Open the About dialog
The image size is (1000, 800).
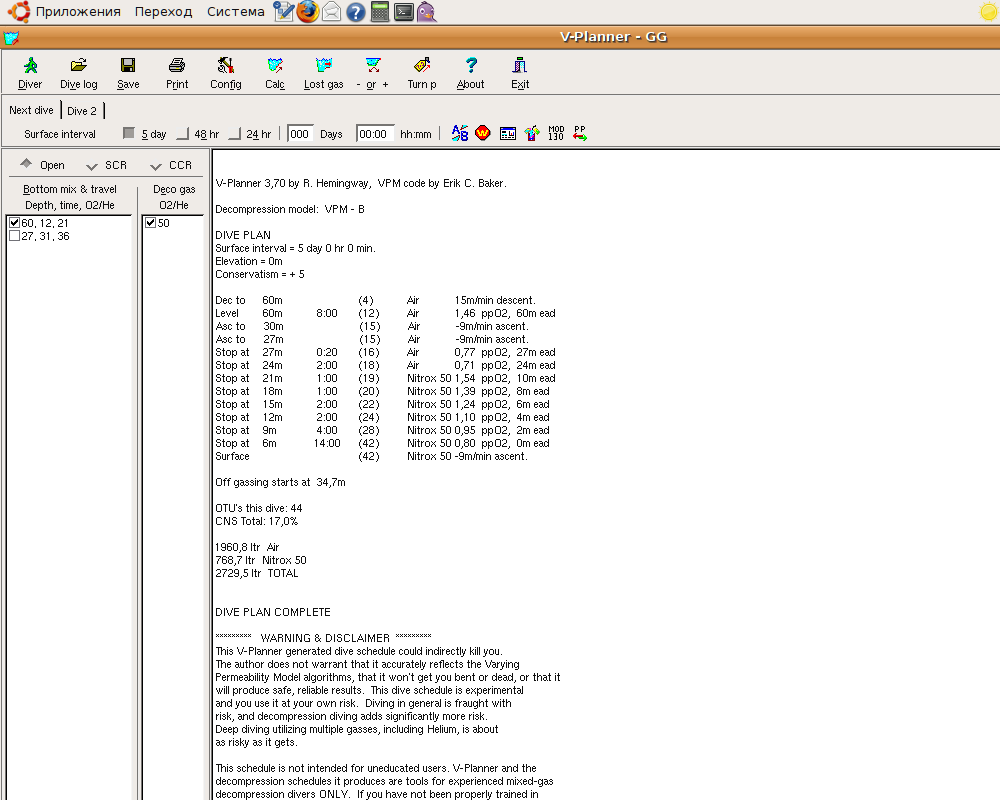(x=471, y=73)
